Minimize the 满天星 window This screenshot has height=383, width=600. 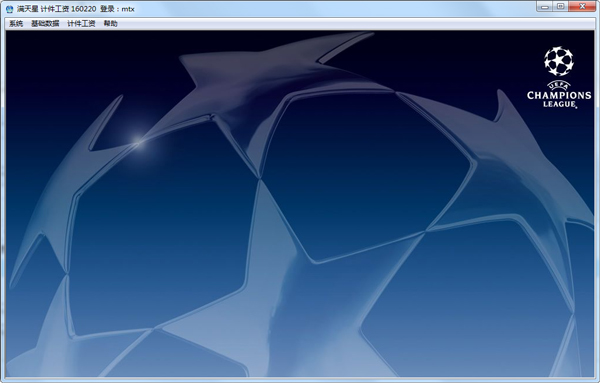click(545, 7)
